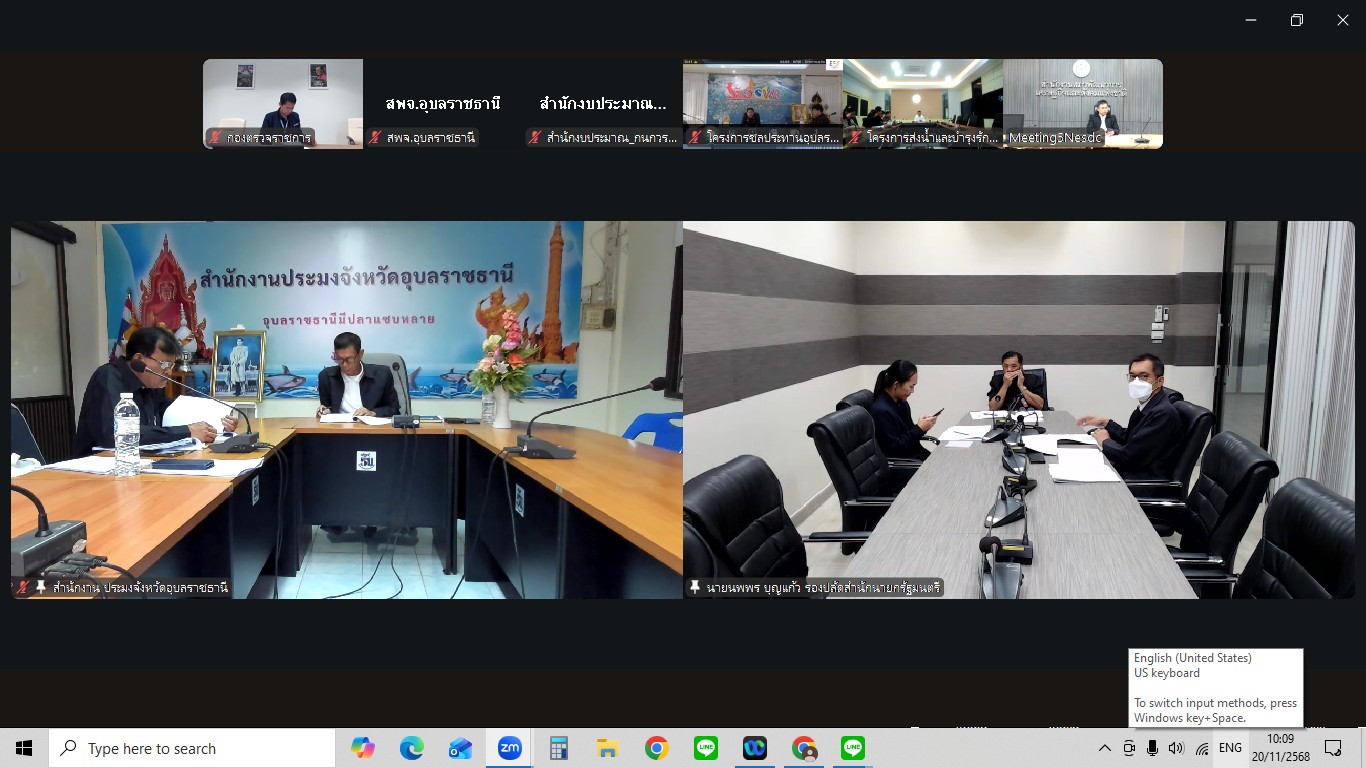
Task: Select the Meeting5Nesdc participant video
Action: click(1082, 104)
